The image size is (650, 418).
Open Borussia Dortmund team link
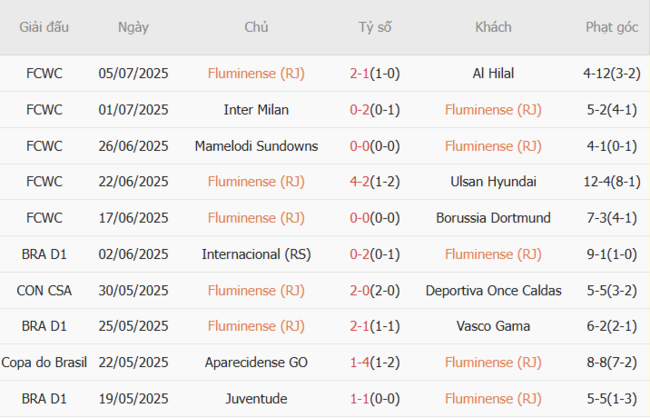[x=493, y=218]
